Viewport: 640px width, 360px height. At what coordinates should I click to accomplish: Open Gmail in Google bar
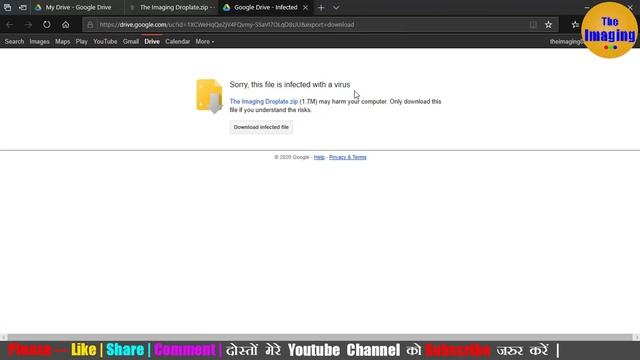pyautogui.click(x=131, y=42)
